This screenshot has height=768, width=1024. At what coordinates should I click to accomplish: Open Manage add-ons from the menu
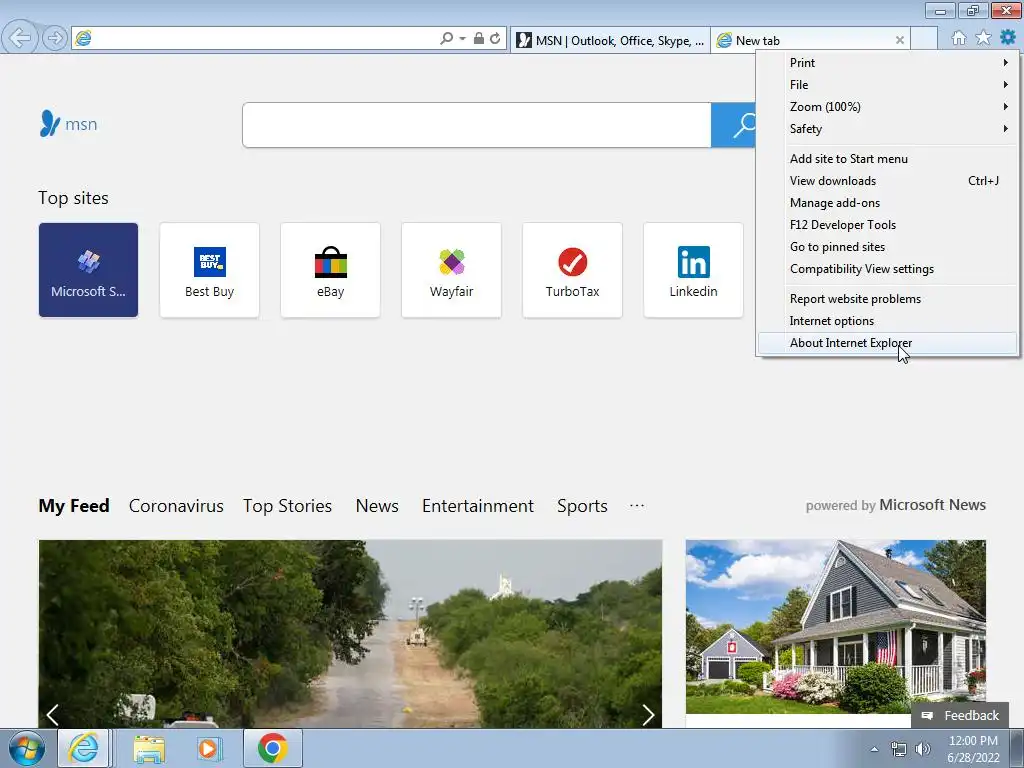point(888,203)
